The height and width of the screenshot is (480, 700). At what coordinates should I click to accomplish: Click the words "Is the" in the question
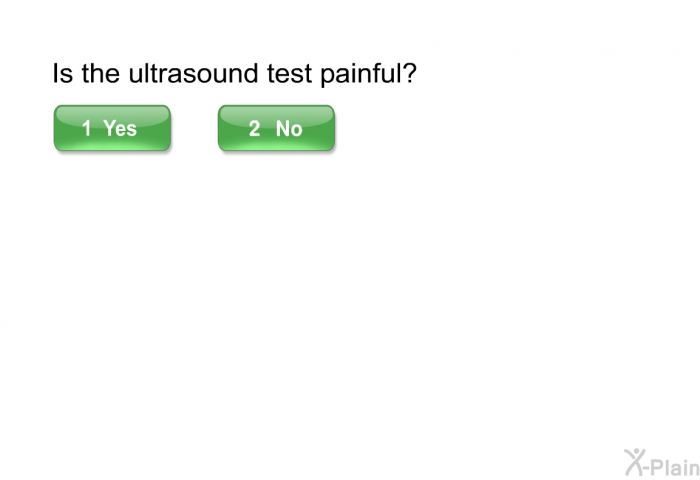coord(86,73)
